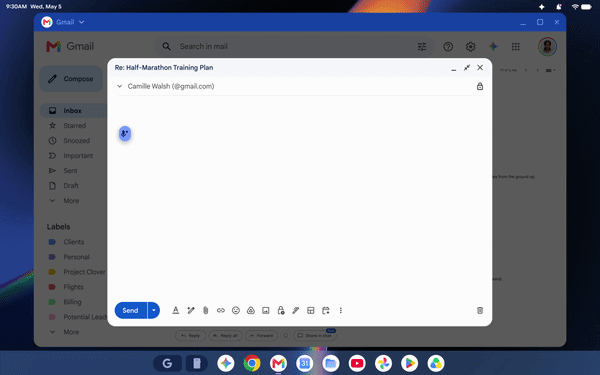This screenshot has height=375, width=600.
Task: Show search options filter icon
Action: tap(422, 47)
